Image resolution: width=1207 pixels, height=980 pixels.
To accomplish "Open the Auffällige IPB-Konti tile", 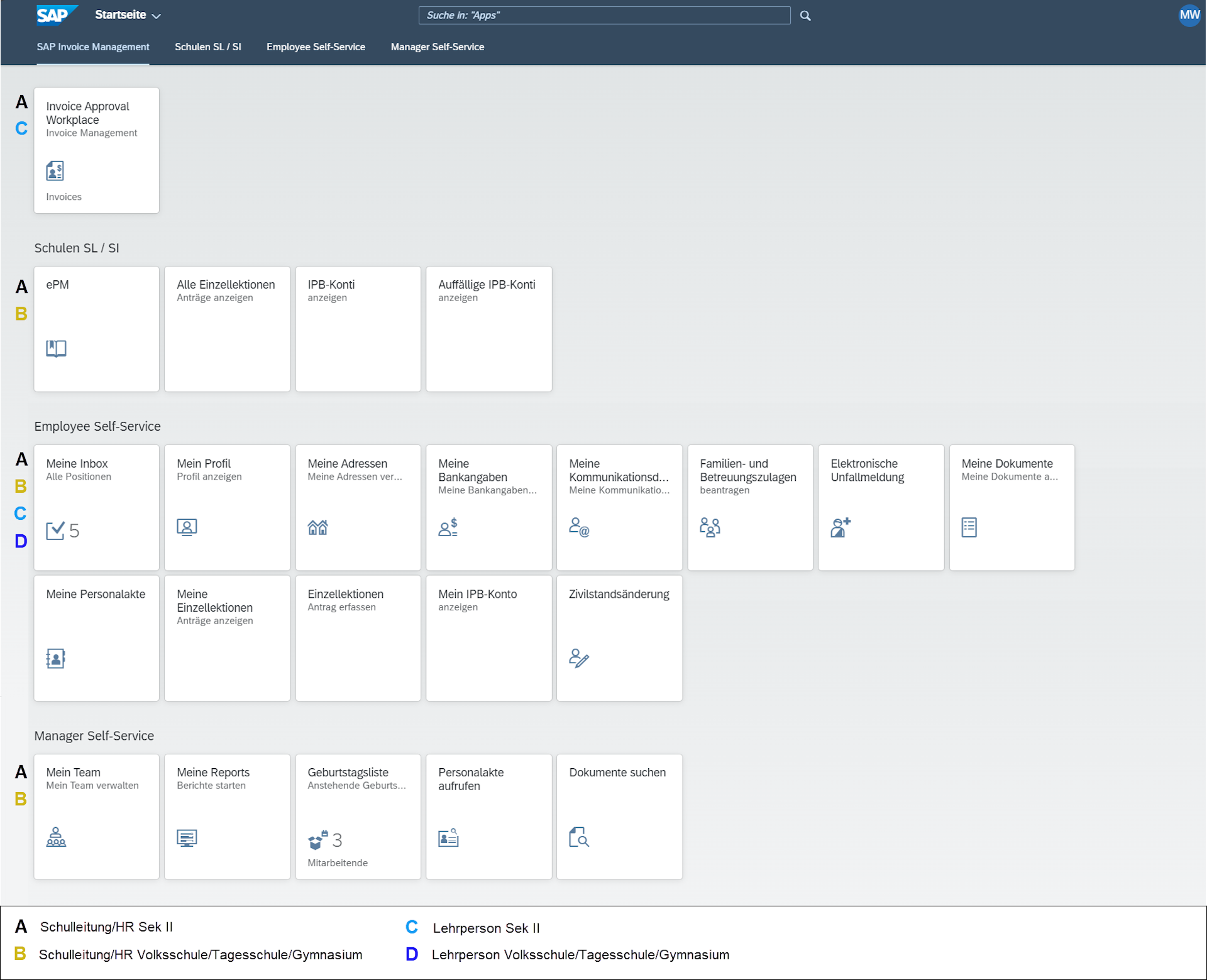I will tap(488, 328).
